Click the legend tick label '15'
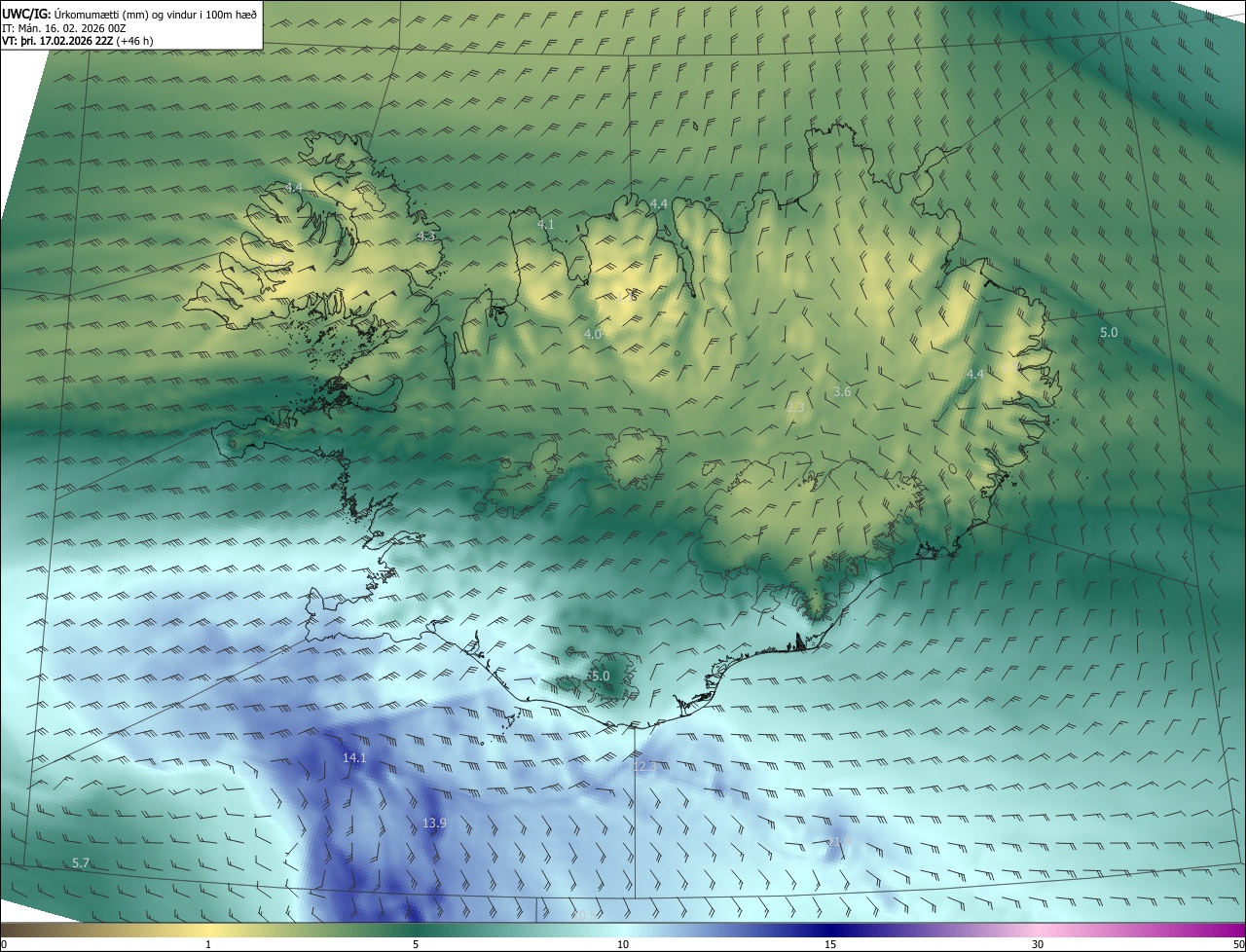The image size is (1246, 952). (830, 944)
